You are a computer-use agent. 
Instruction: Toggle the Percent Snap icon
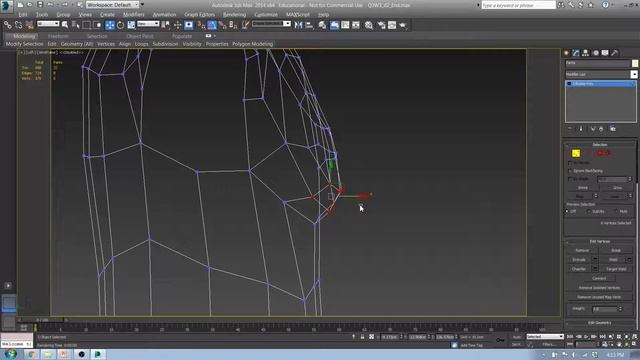[x=222, y=25]
